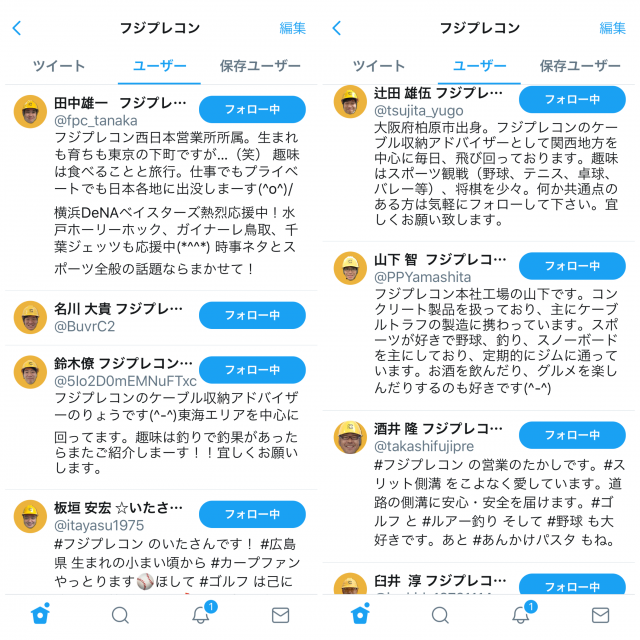Open the @tsujita_yugo profile handle
The image size is (640, 640).
419,111
